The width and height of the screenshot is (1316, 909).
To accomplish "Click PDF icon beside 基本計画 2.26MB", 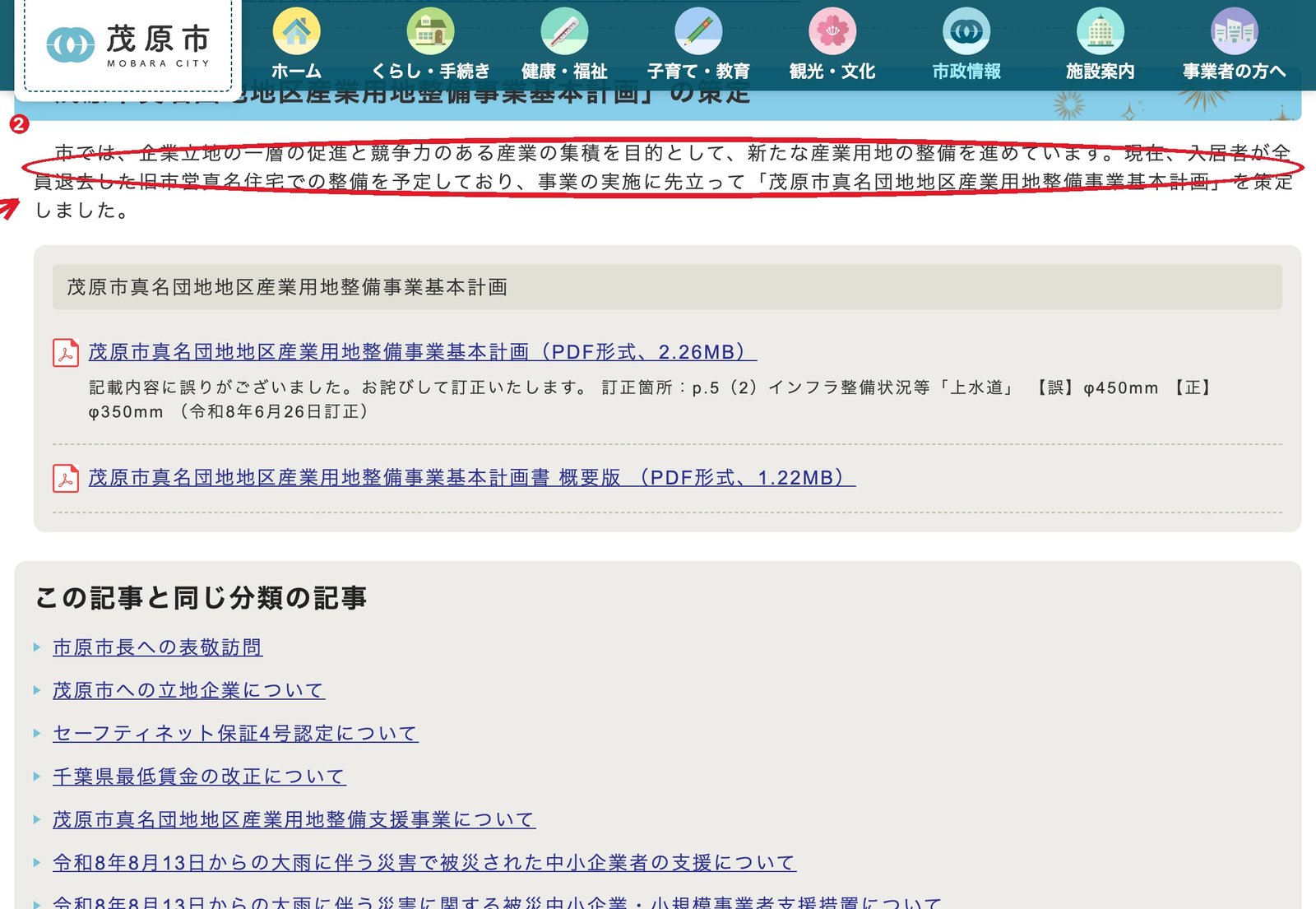I will 66,352.
